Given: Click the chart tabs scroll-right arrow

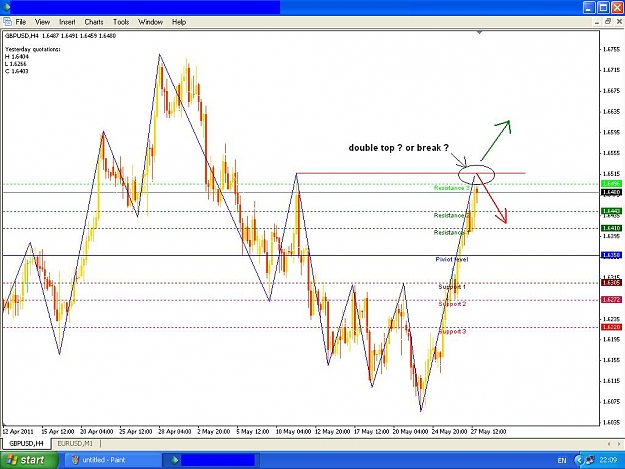Looking at the screenshot, I should tap(618, 443).
